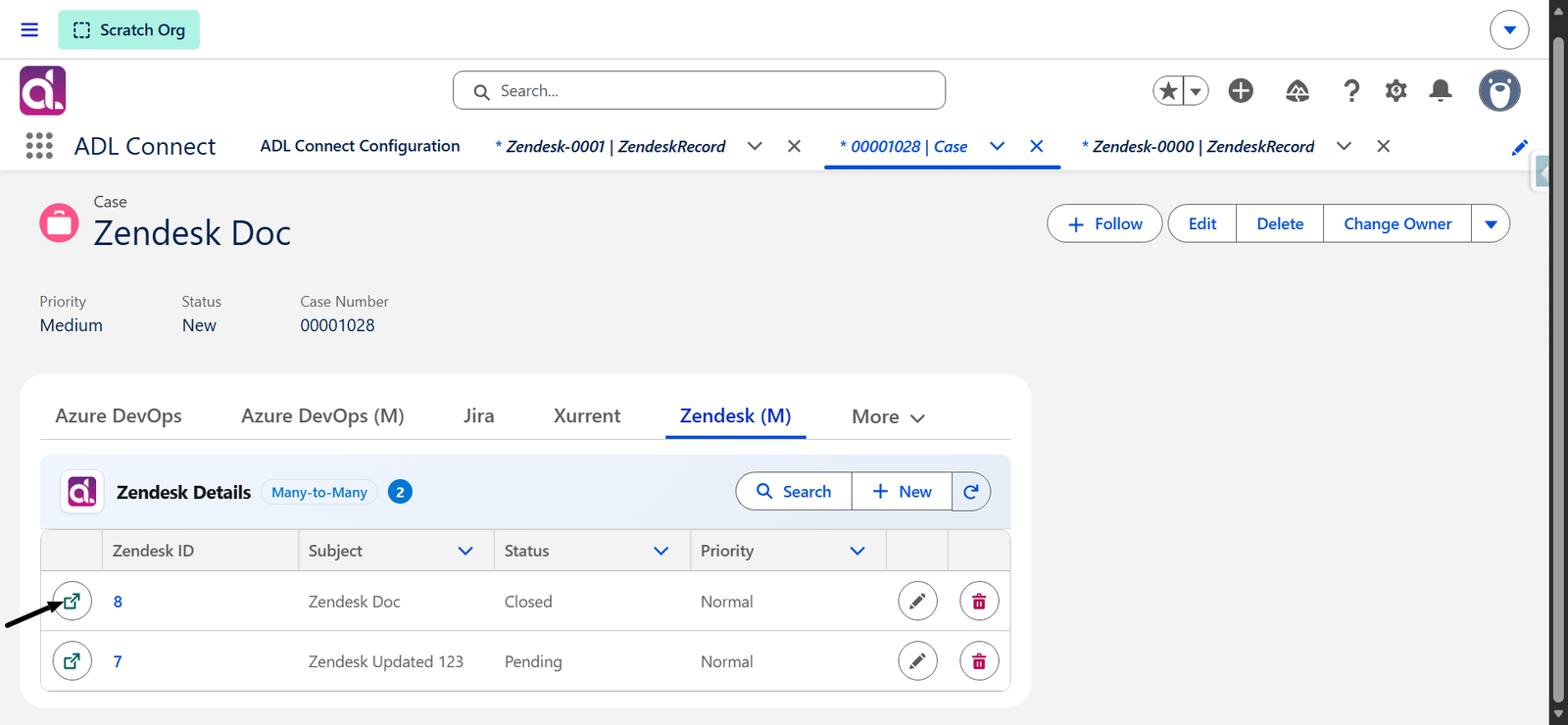This screenshot has height=725, width=1568.
Task: Open the Jira tab
Action: tap(478, 415)
